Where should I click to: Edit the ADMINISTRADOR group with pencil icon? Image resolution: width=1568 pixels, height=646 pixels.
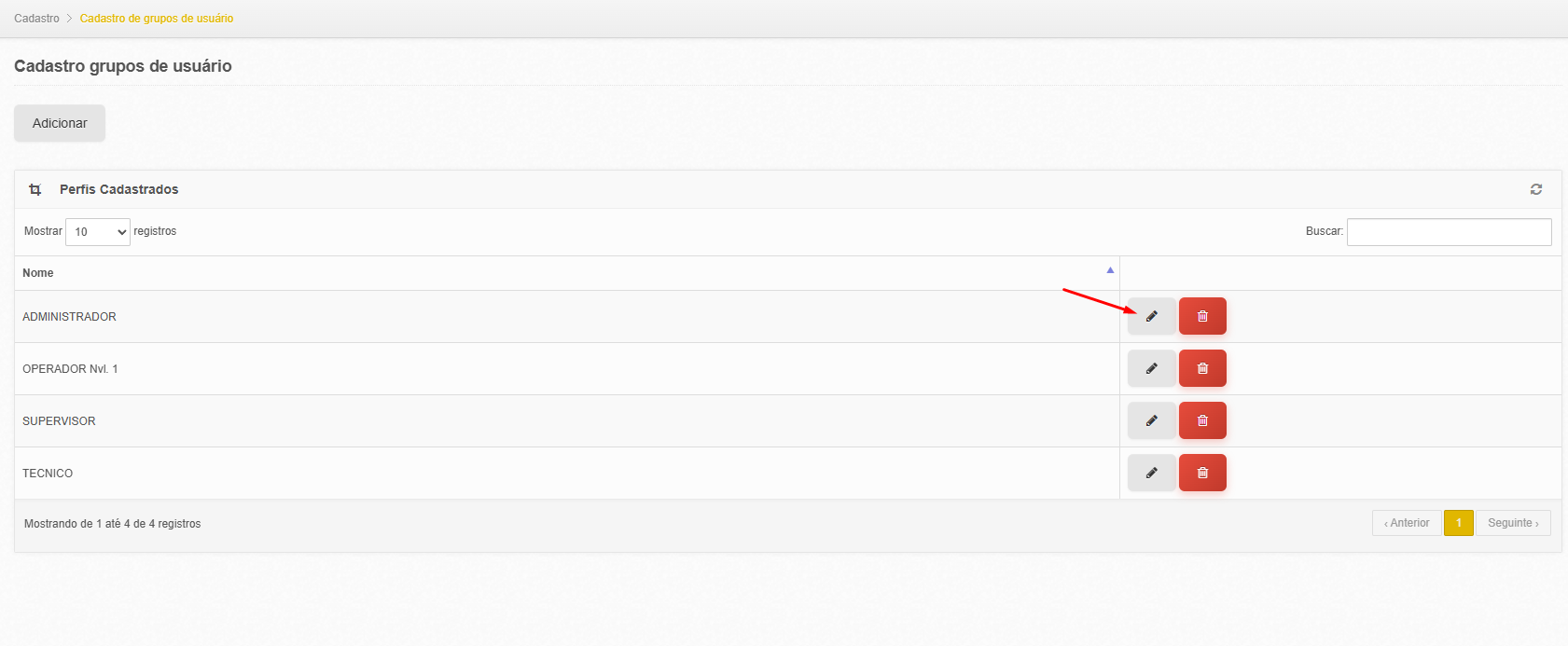click(1151, 316)
